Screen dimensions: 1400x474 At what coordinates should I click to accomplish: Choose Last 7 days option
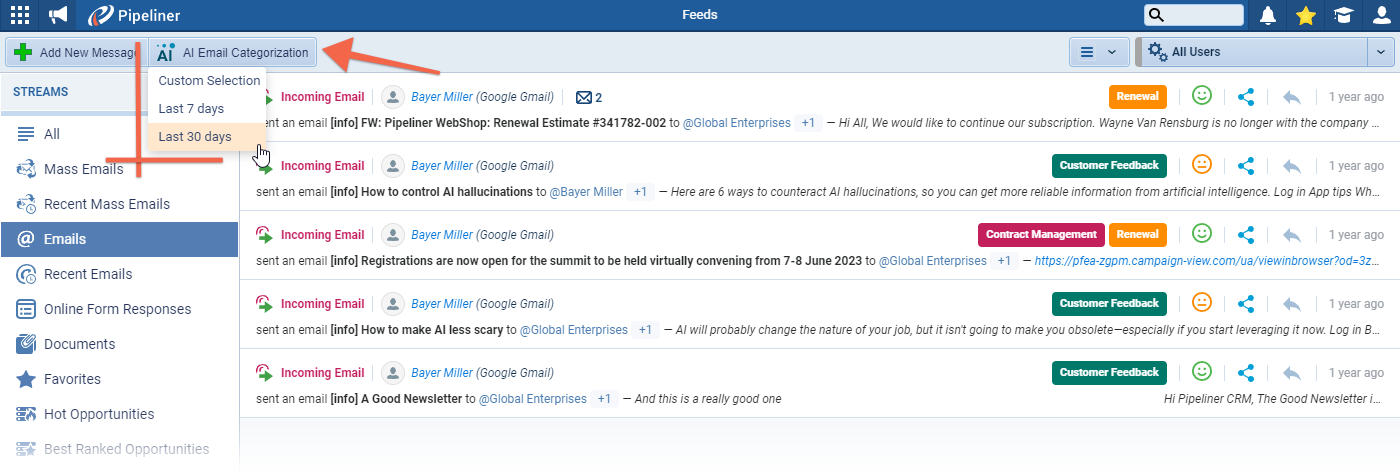click(191, 109)
